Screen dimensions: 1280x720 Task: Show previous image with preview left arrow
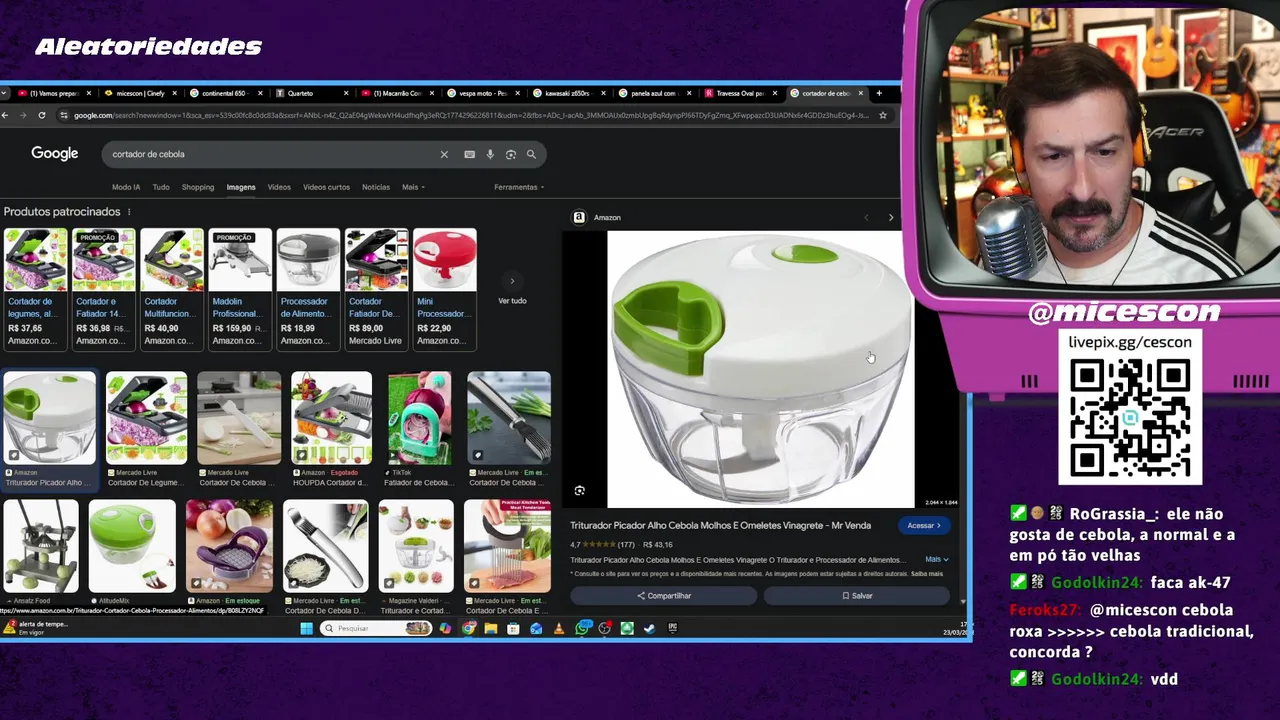(866, 217)
